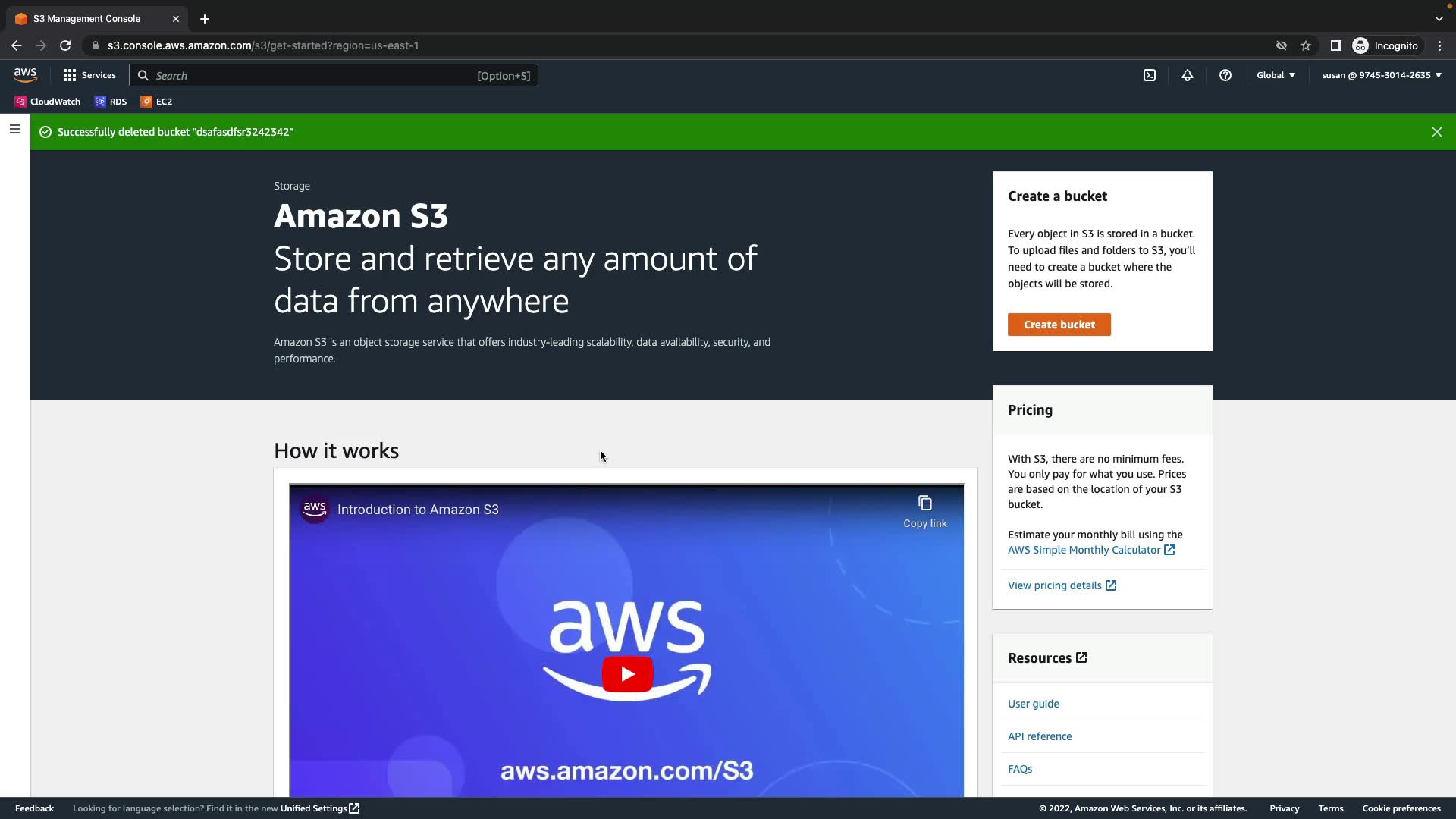Viewport: 1456px width, 819px height.
Task: Click Copy link icon on video
Action: click(x=924, y=511)
